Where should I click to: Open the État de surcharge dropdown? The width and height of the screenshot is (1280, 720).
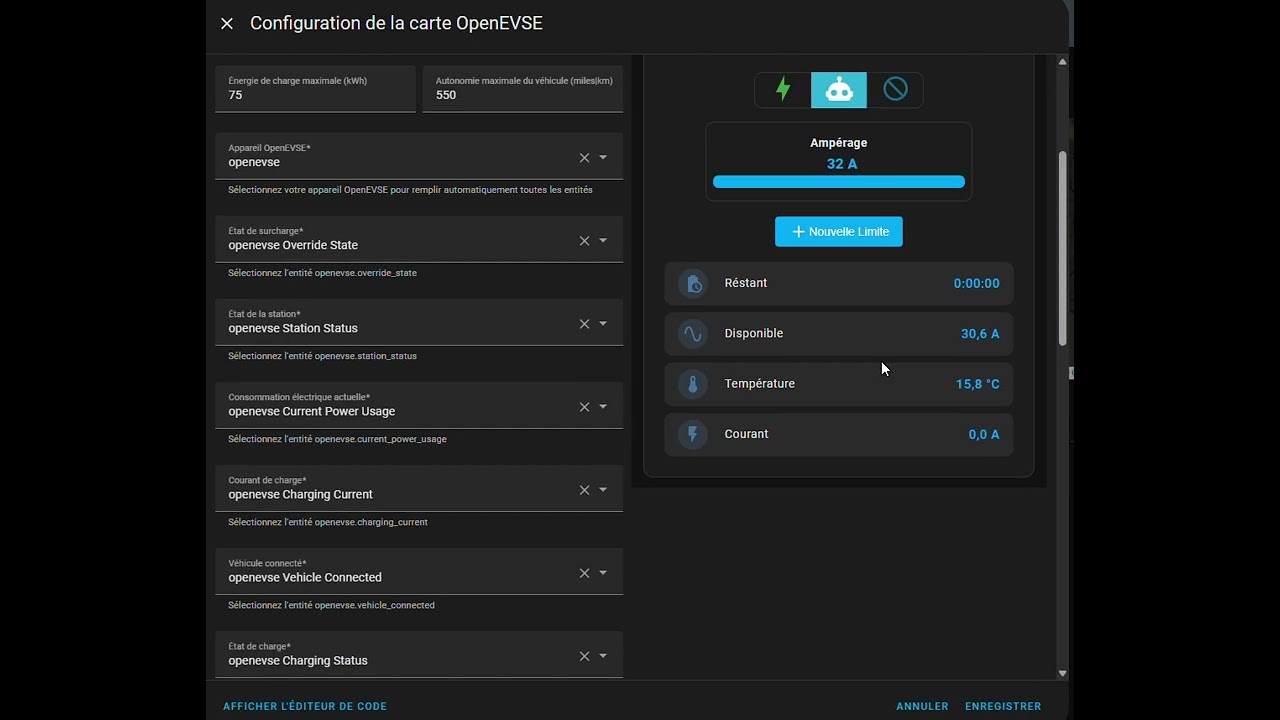[x=603, y=241]
